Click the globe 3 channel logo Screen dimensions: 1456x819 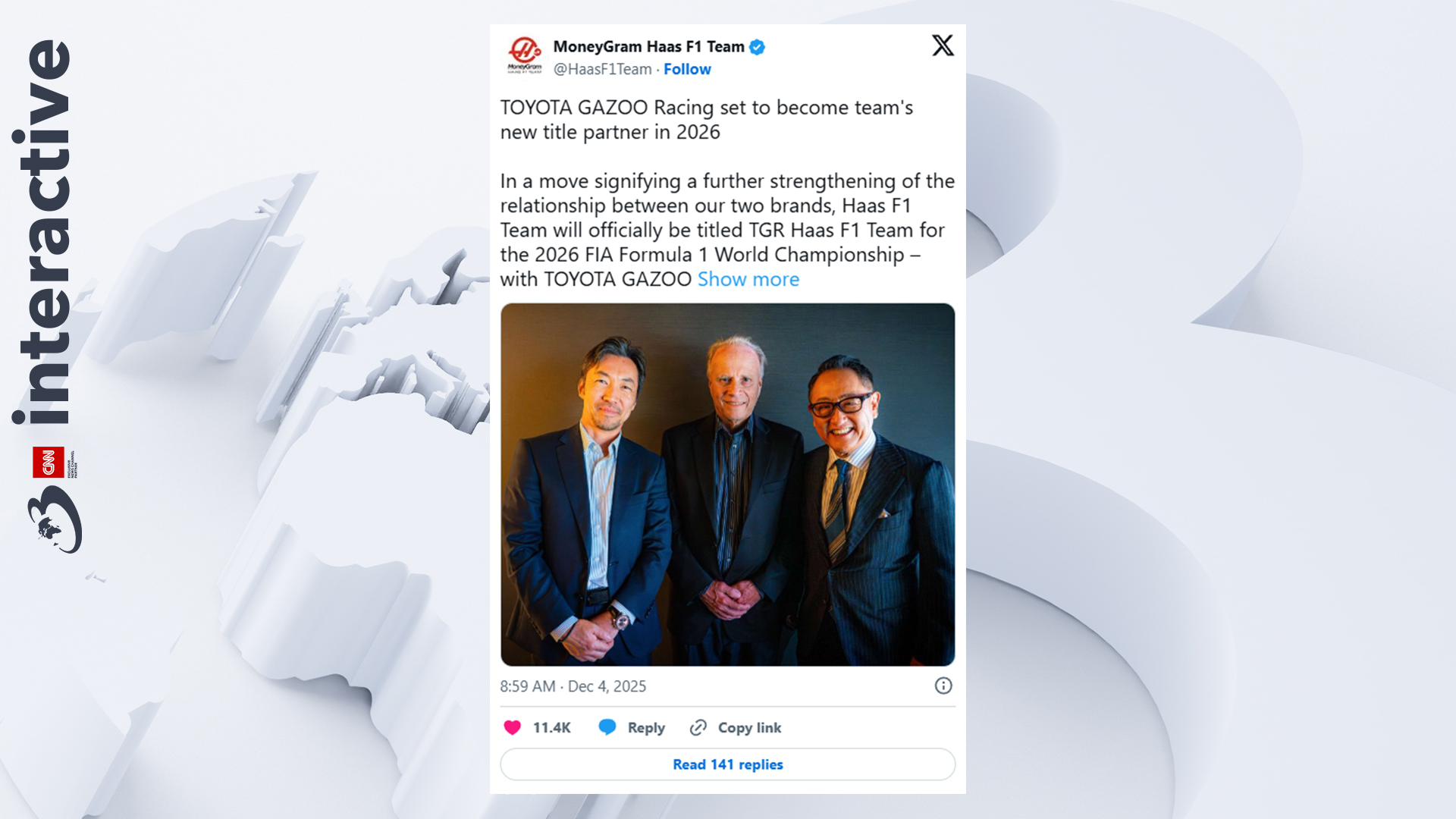[55, 519]
